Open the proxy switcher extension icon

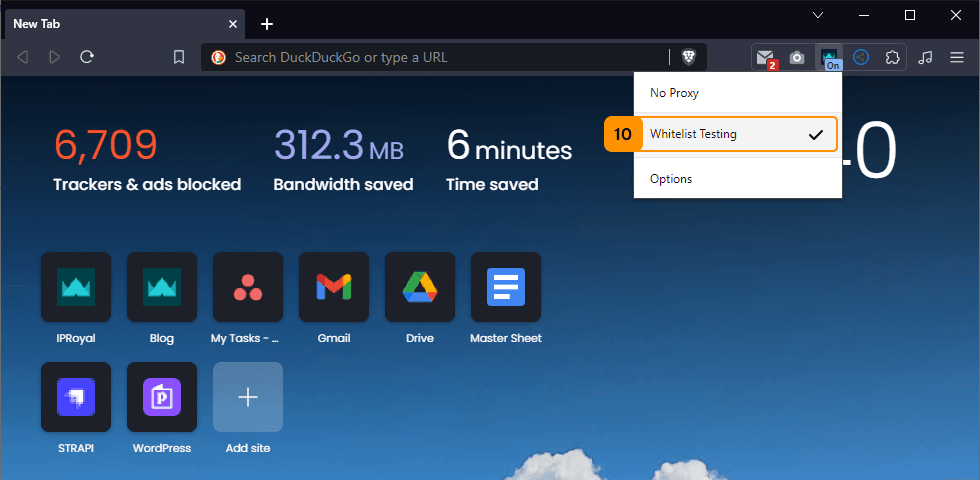(829, 58)
